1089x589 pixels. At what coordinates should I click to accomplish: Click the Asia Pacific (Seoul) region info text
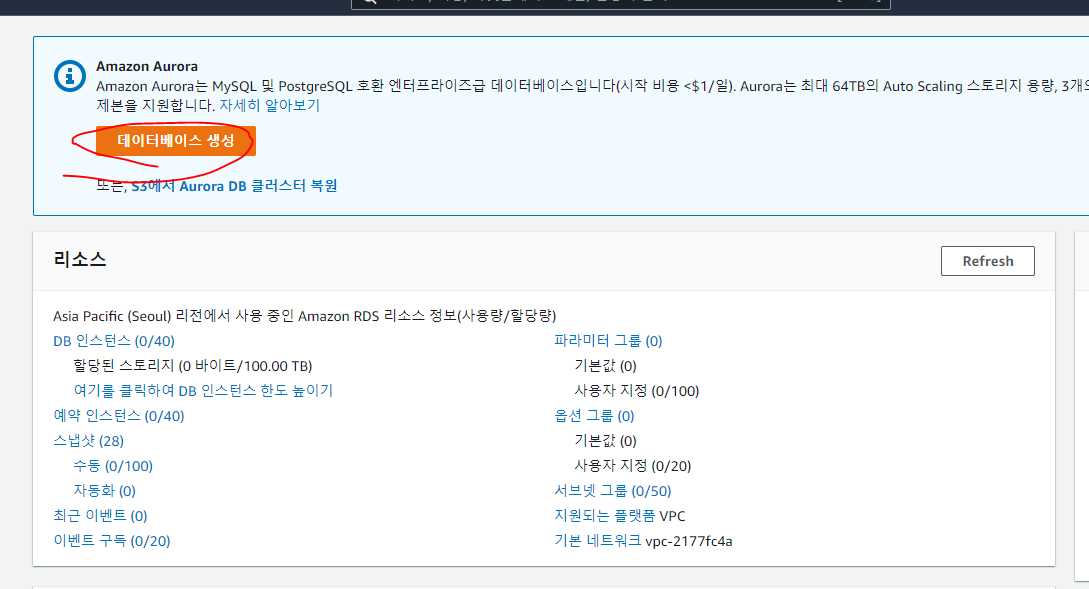tap(305, 316)
